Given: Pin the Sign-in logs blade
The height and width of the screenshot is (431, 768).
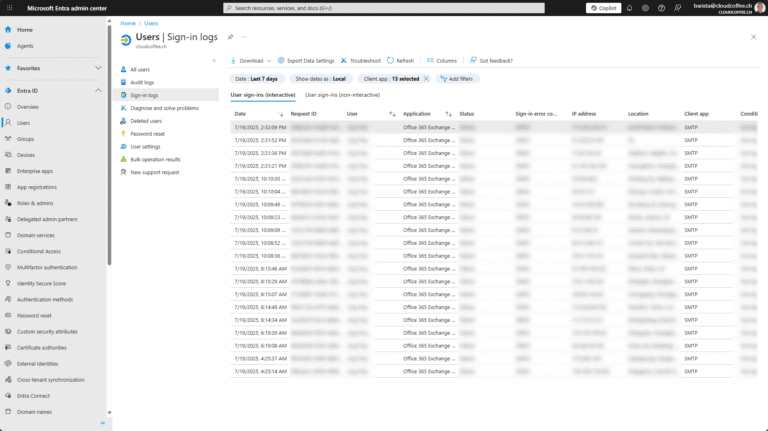Looking at the screenshot, I should coord(230,37).
